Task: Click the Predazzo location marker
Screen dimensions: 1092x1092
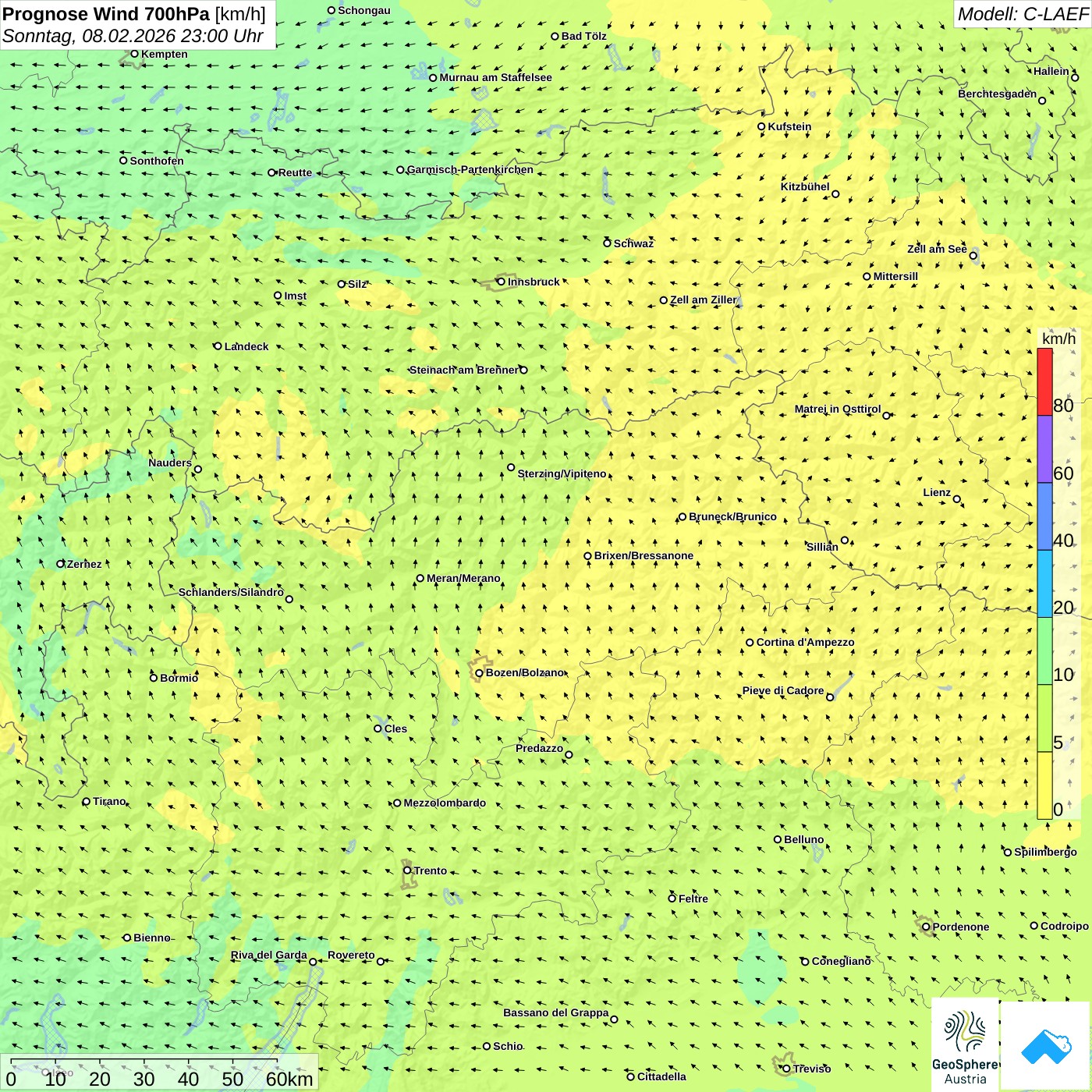Action: tap(569, 754)
